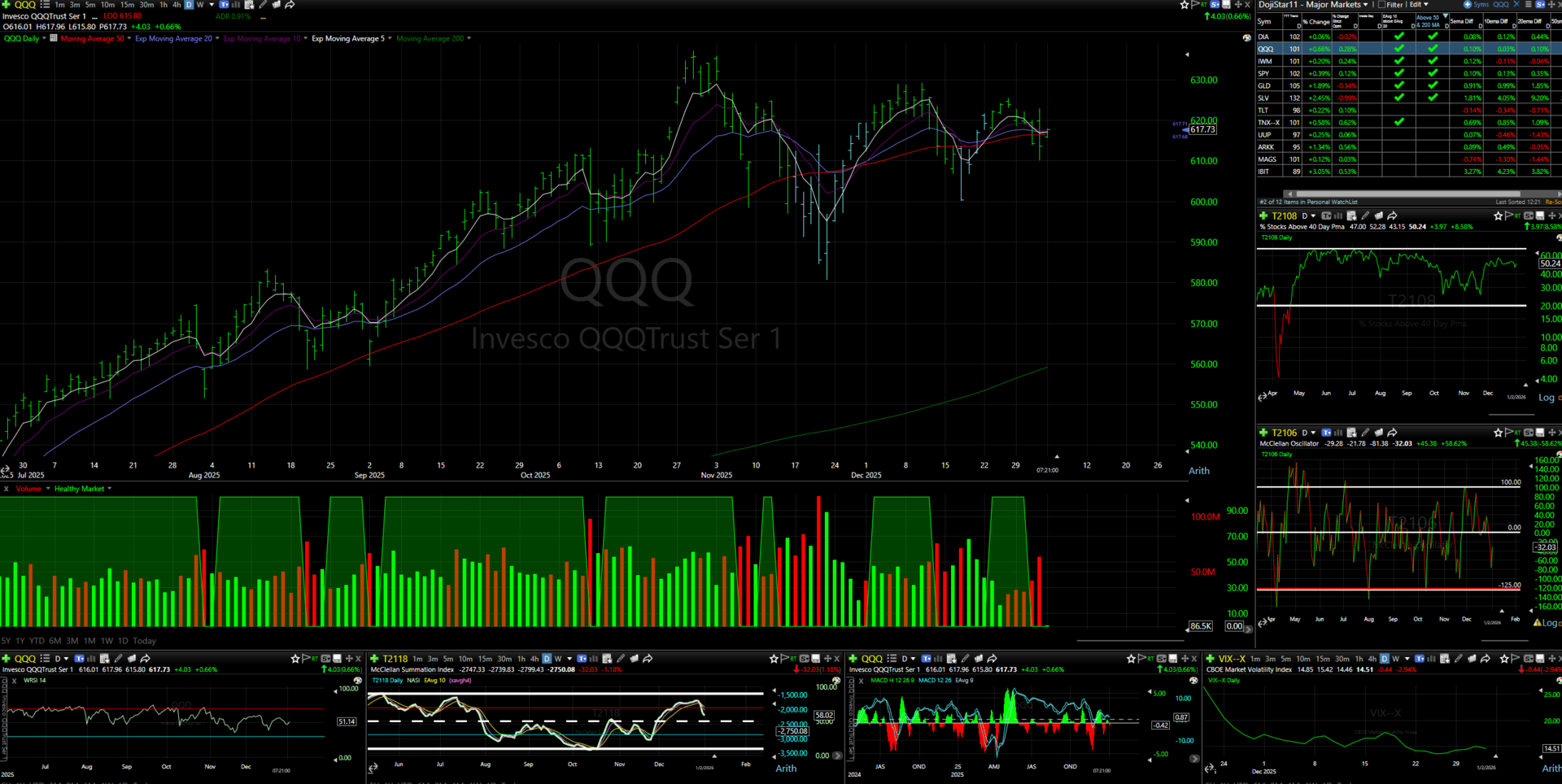Toggle the Arith scale on T2118 chart

pyautogui.click(x=786, y=769)
